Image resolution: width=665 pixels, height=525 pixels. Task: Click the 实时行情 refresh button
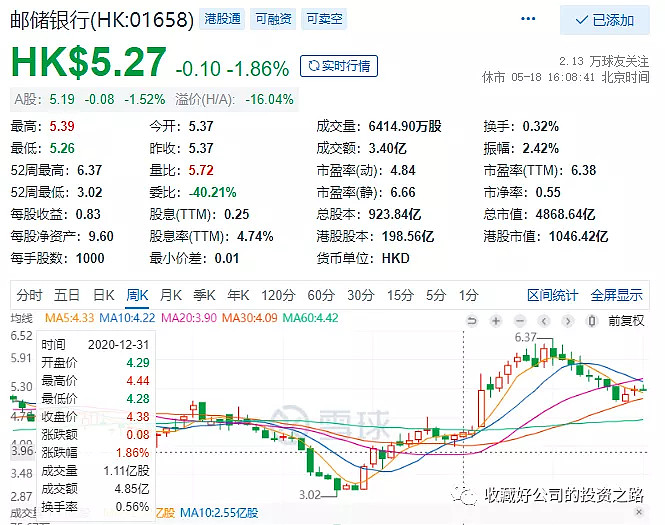click(338, 66)
